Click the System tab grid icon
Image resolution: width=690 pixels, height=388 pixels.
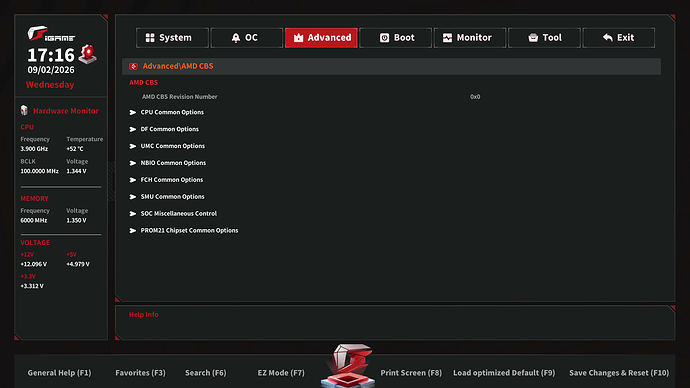150,38
